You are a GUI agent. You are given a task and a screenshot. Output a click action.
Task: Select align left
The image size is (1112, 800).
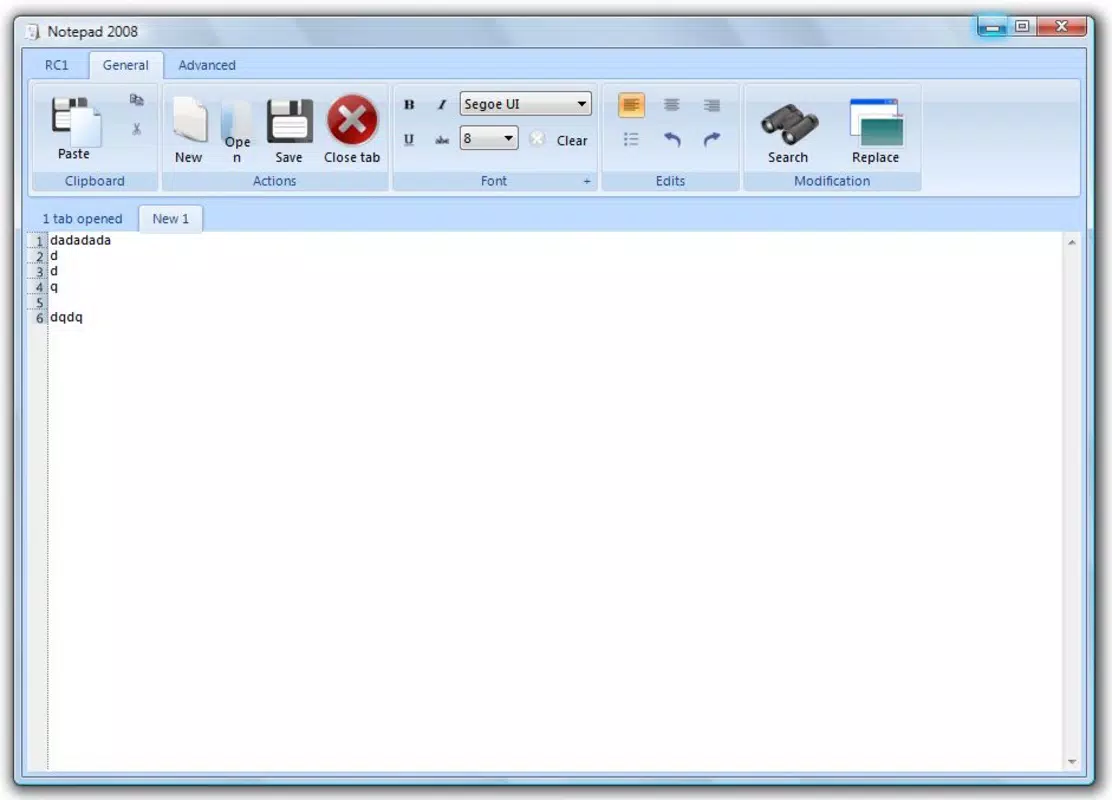[631, 105]
